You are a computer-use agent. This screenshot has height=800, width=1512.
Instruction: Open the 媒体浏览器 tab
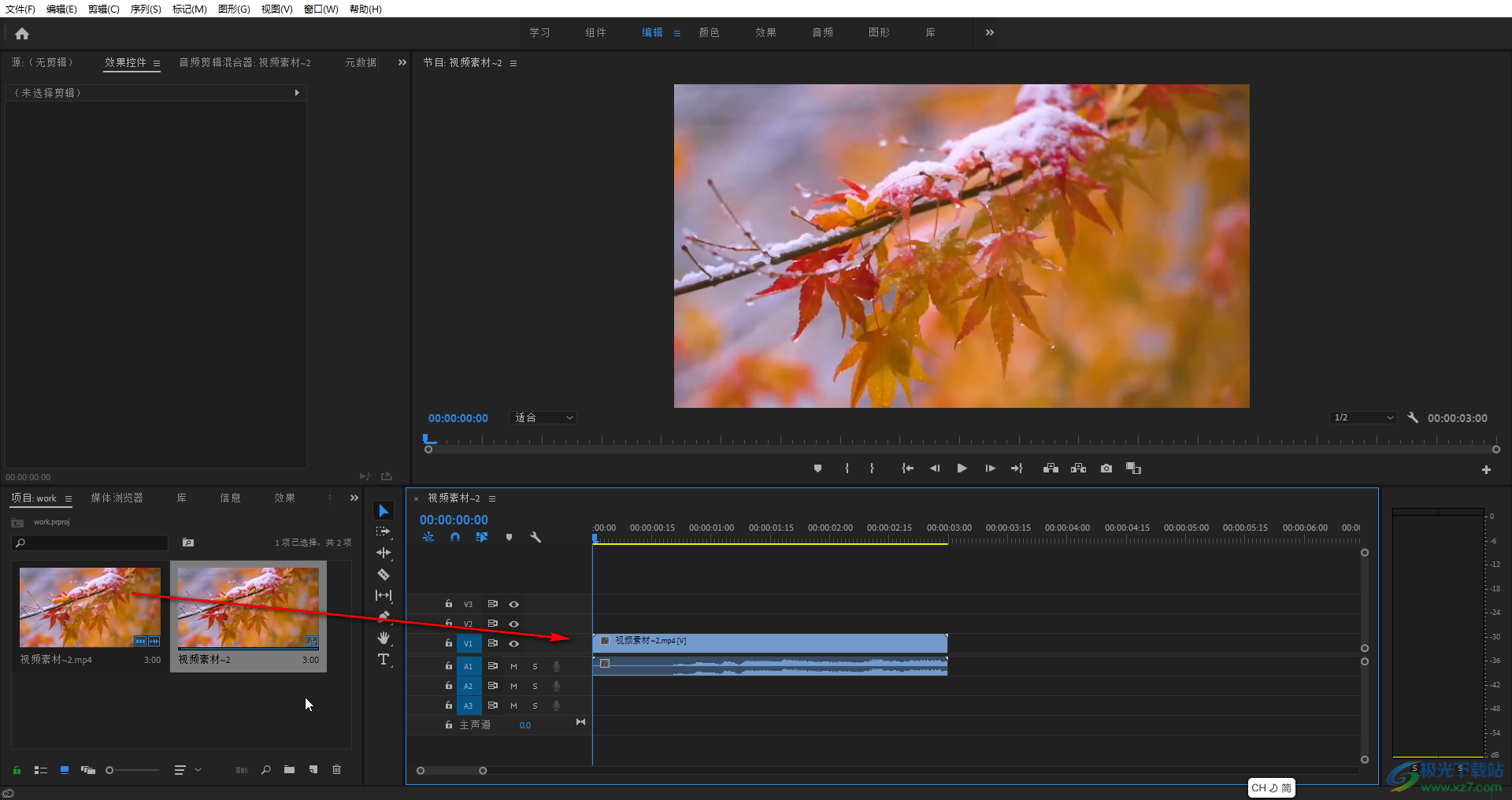click(x=117, y=498)
